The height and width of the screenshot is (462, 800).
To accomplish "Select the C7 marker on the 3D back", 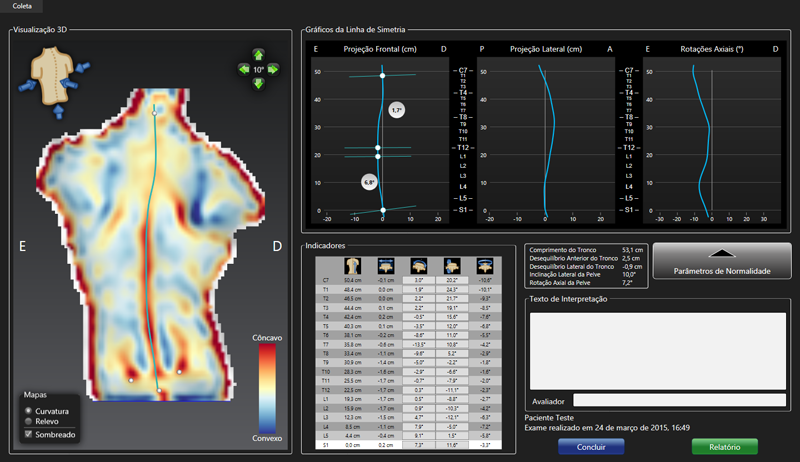I will 155,113.
